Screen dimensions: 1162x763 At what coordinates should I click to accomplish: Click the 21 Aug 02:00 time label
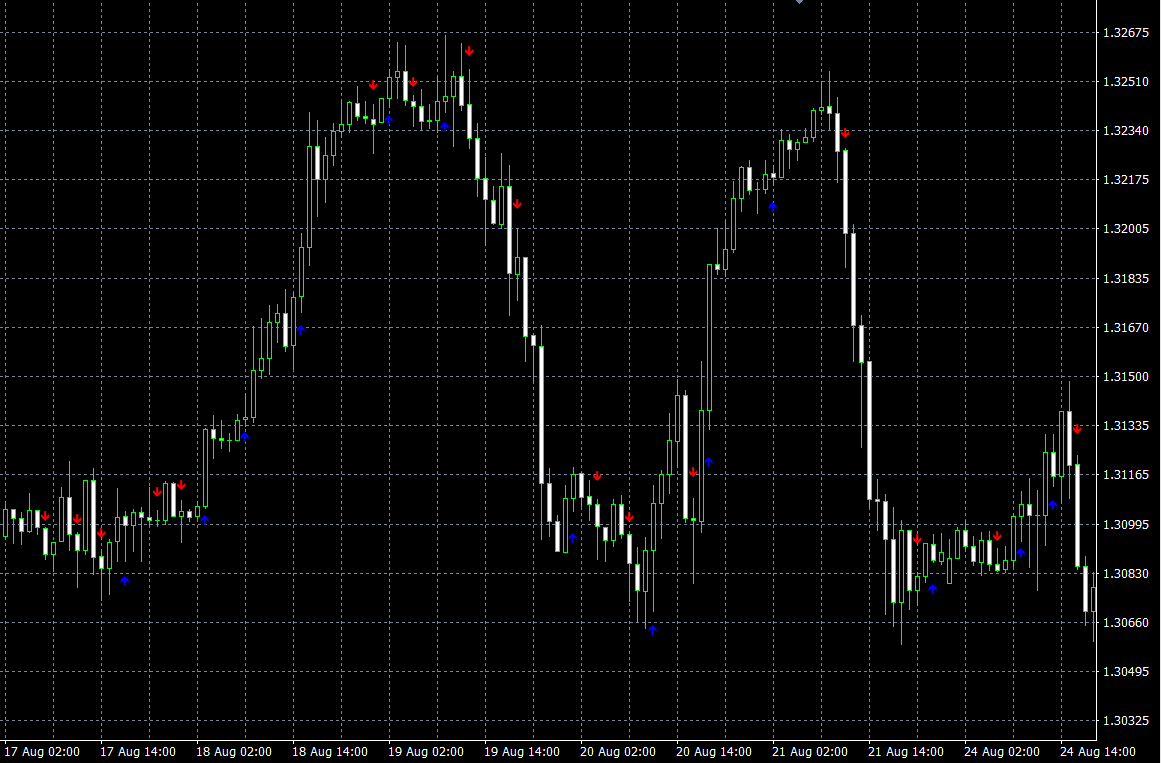click(810, 751)
